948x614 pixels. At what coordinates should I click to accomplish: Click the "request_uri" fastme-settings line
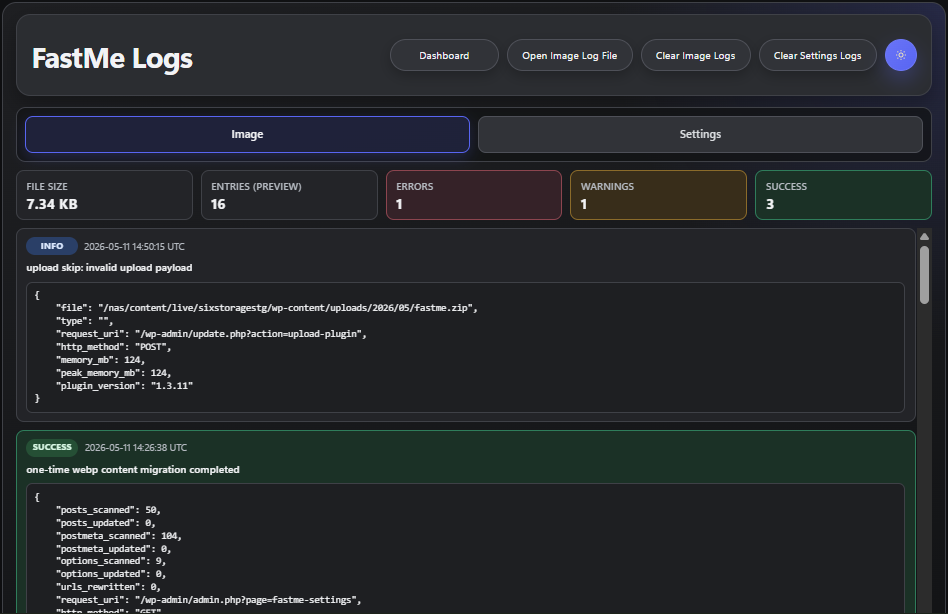click(x=209, y=600)
